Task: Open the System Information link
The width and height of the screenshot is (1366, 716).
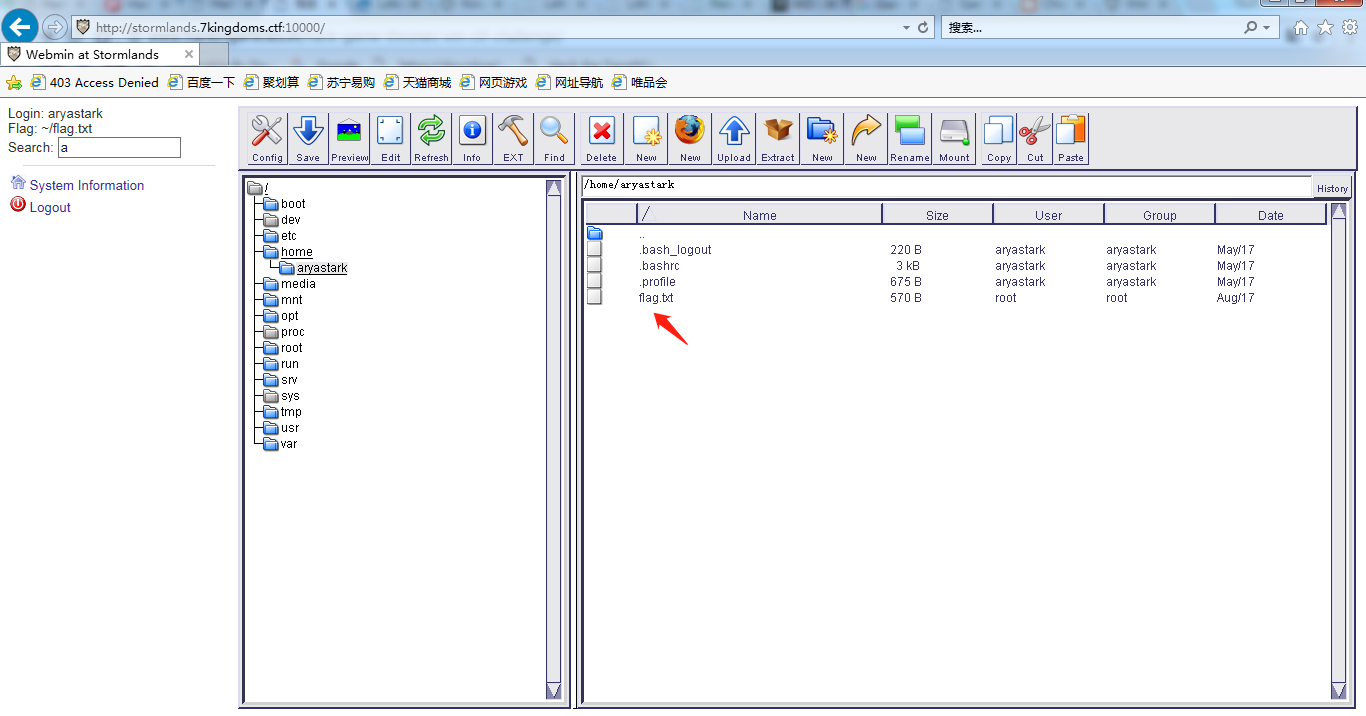Action: click(x=87, y=185)
